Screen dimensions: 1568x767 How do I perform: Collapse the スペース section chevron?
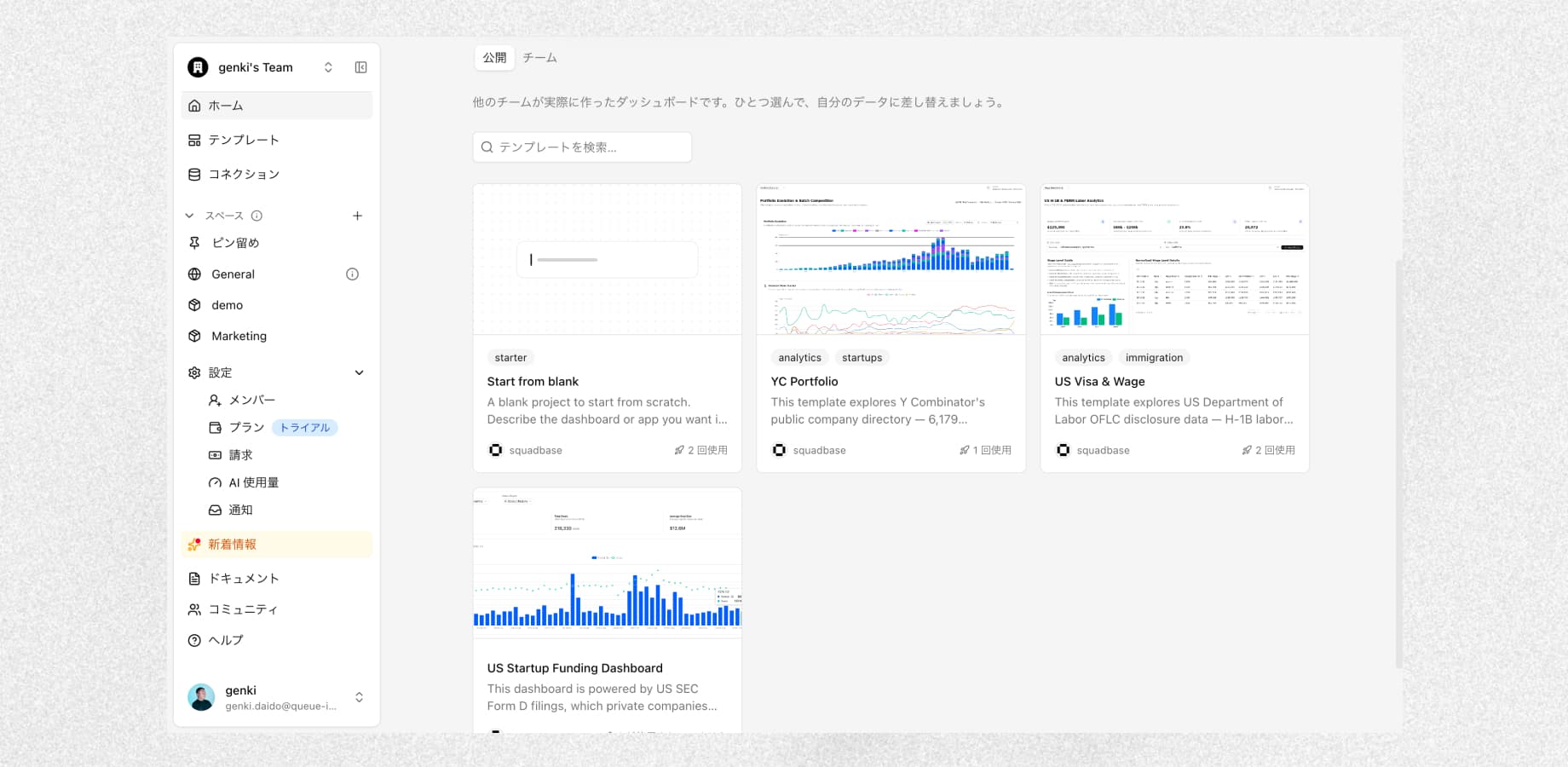point(189,216)
